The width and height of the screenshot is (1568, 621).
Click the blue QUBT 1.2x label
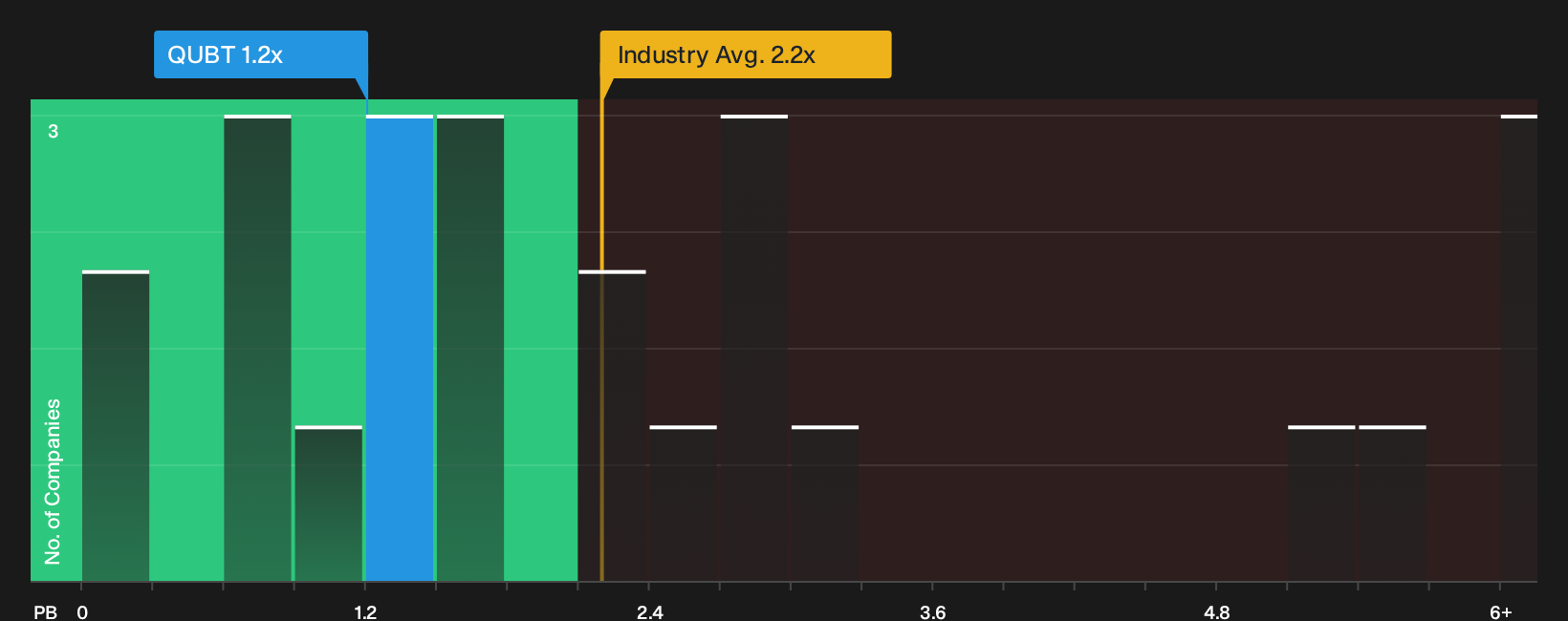(x=261, y=54)
